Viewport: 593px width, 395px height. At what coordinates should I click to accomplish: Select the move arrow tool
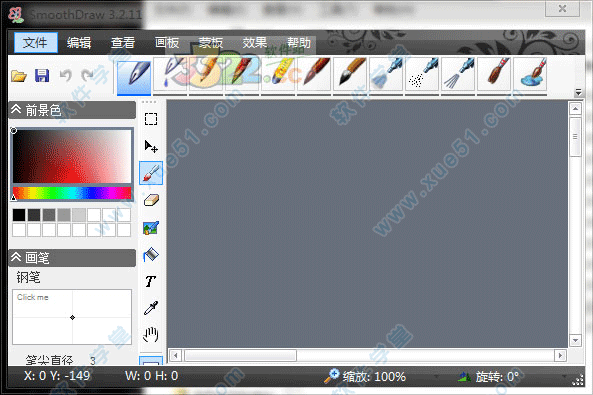pyautogui.click(x=151, y=146)
